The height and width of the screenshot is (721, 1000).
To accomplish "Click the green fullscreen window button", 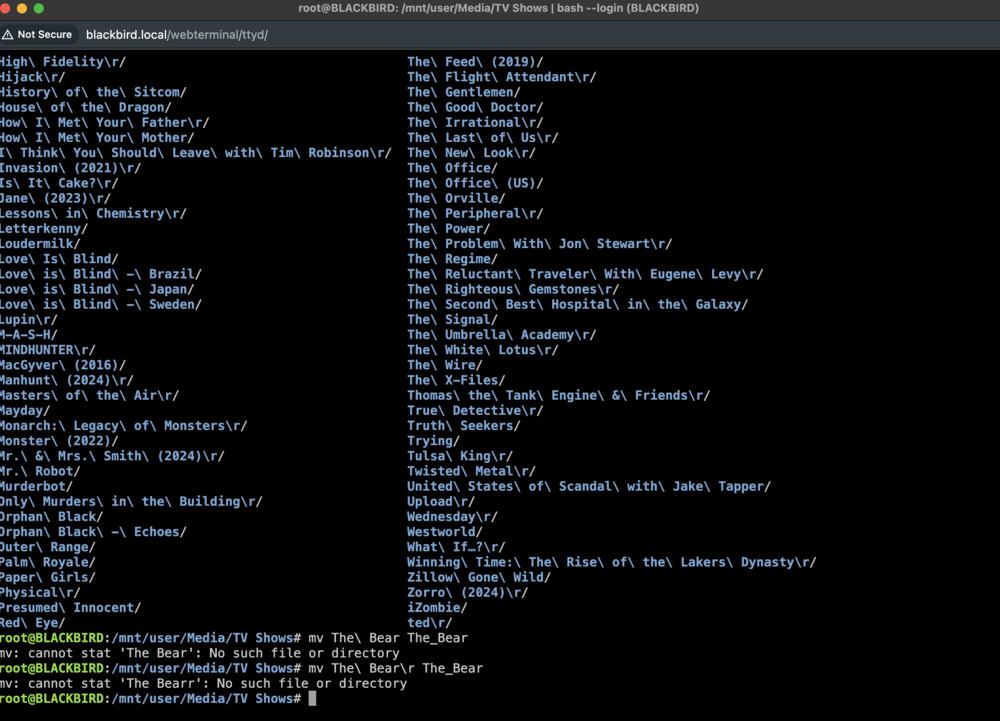I will point(39,8).
